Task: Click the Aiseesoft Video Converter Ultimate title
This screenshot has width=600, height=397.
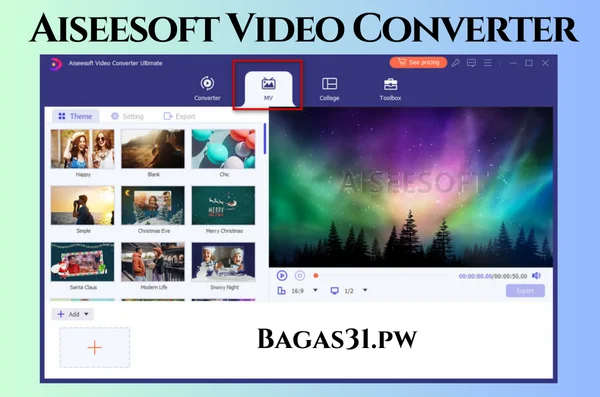Action: (116, 63)
